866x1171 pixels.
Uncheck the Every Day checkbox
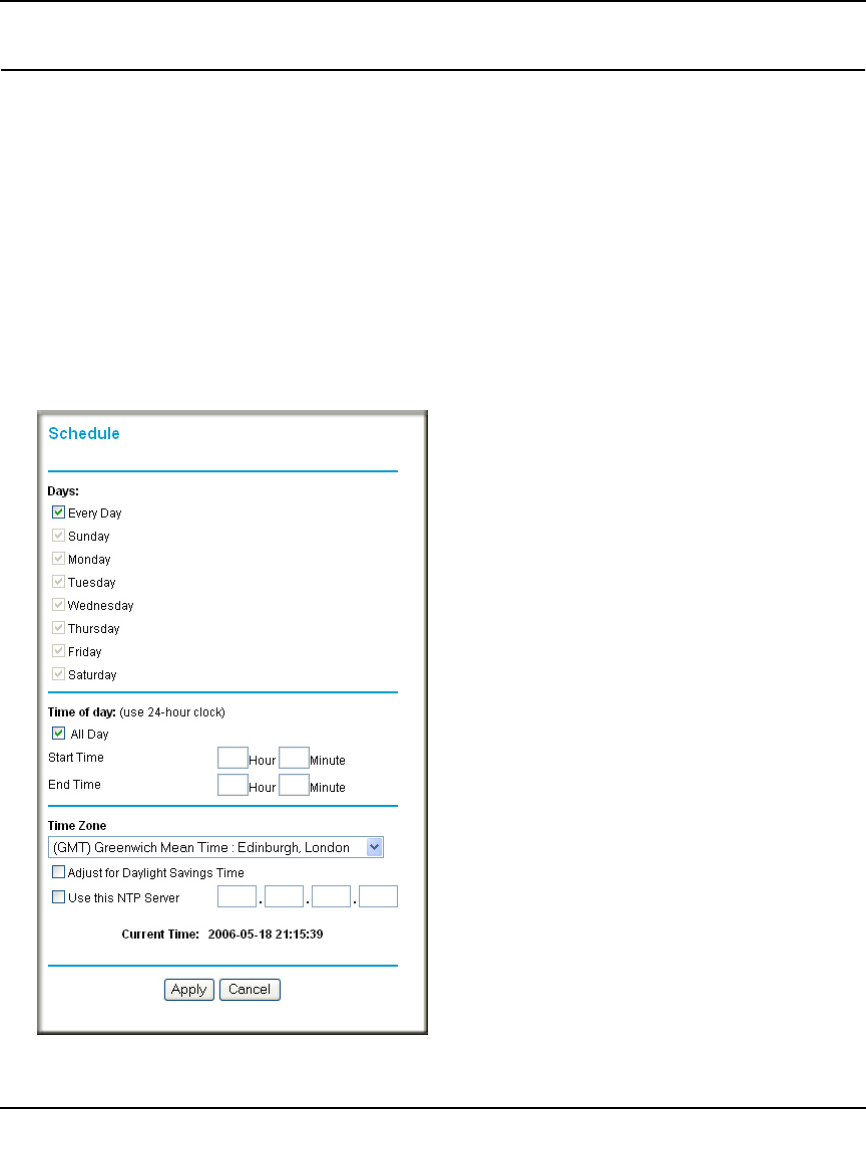point(58,512)
